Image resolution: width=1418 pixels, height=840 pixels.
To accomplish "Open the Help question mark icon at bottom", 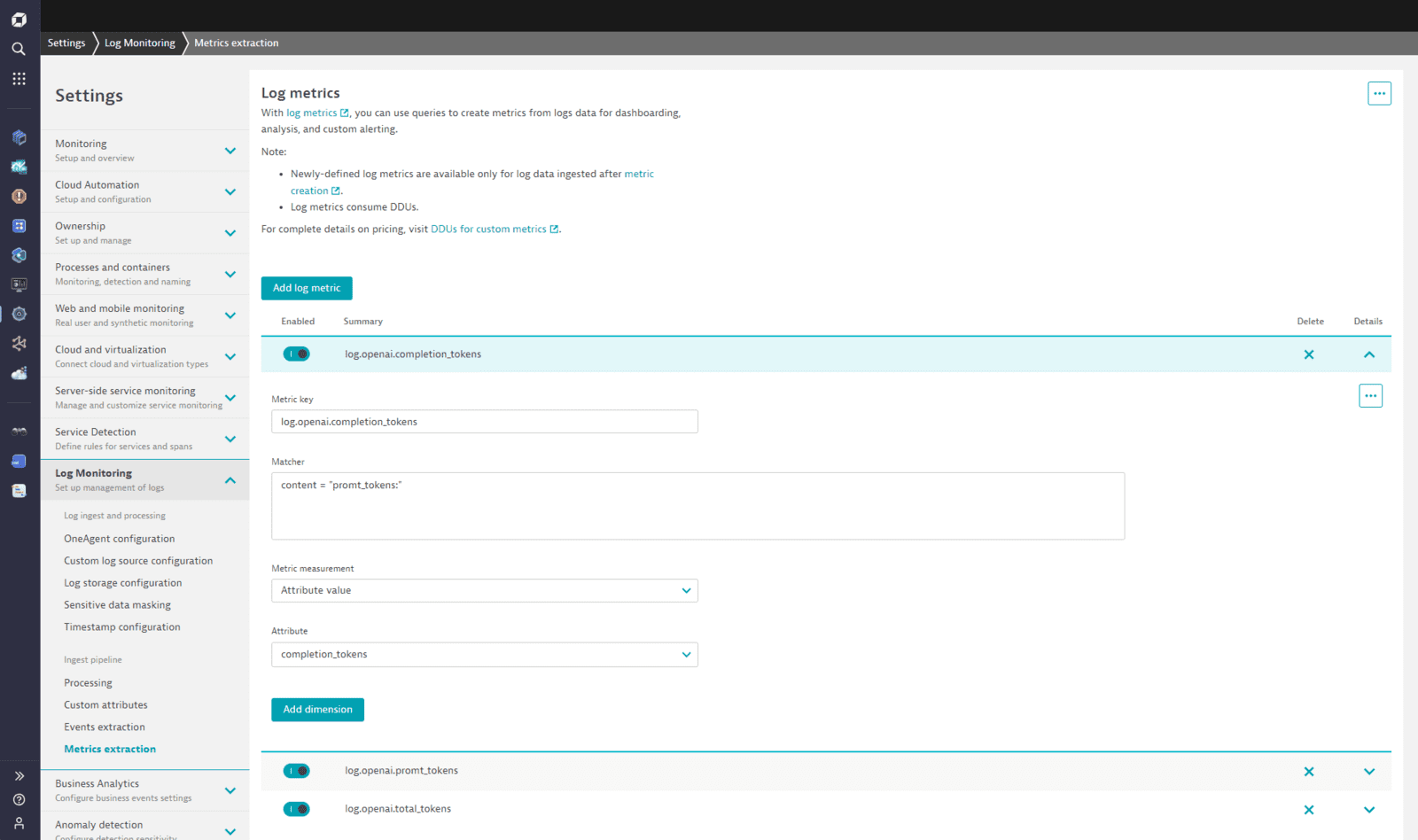I will pyautogui.click(x=19, y=799).
